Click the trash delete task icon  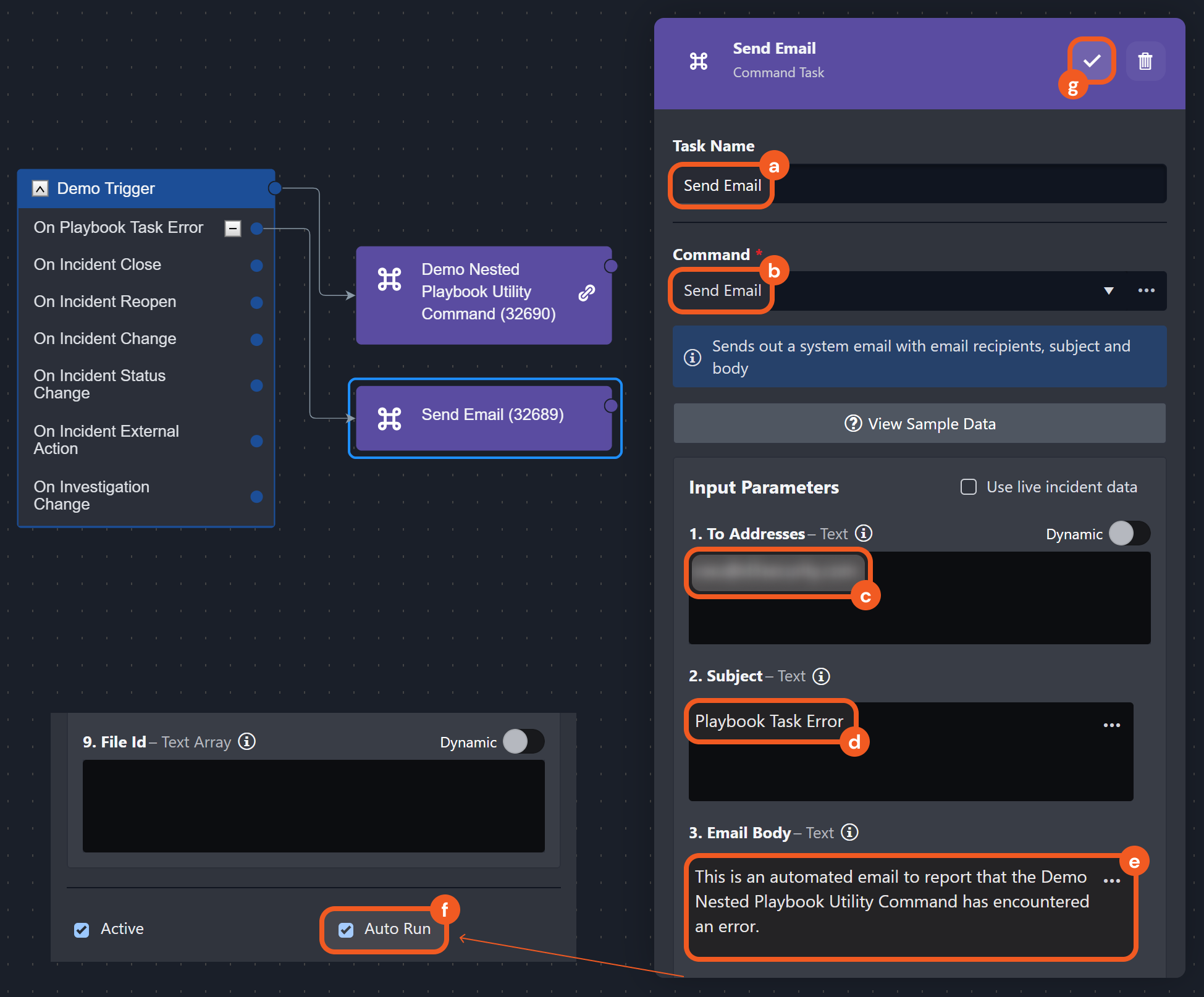click(x=1145, y=61)
